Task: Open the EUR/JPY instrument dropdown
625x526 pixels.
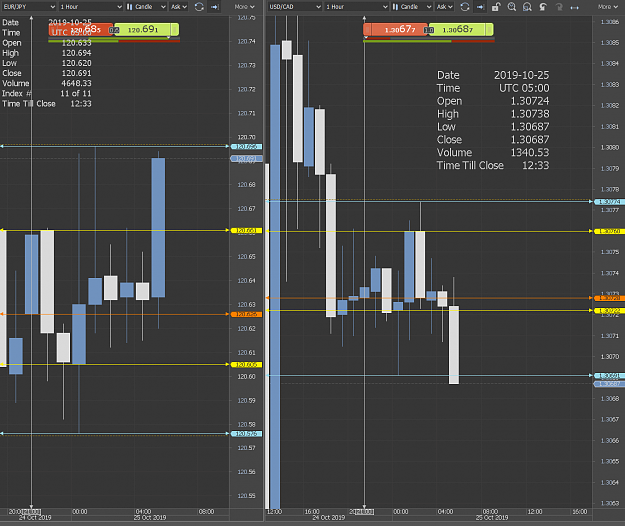Action: click(x=29, y=6)
